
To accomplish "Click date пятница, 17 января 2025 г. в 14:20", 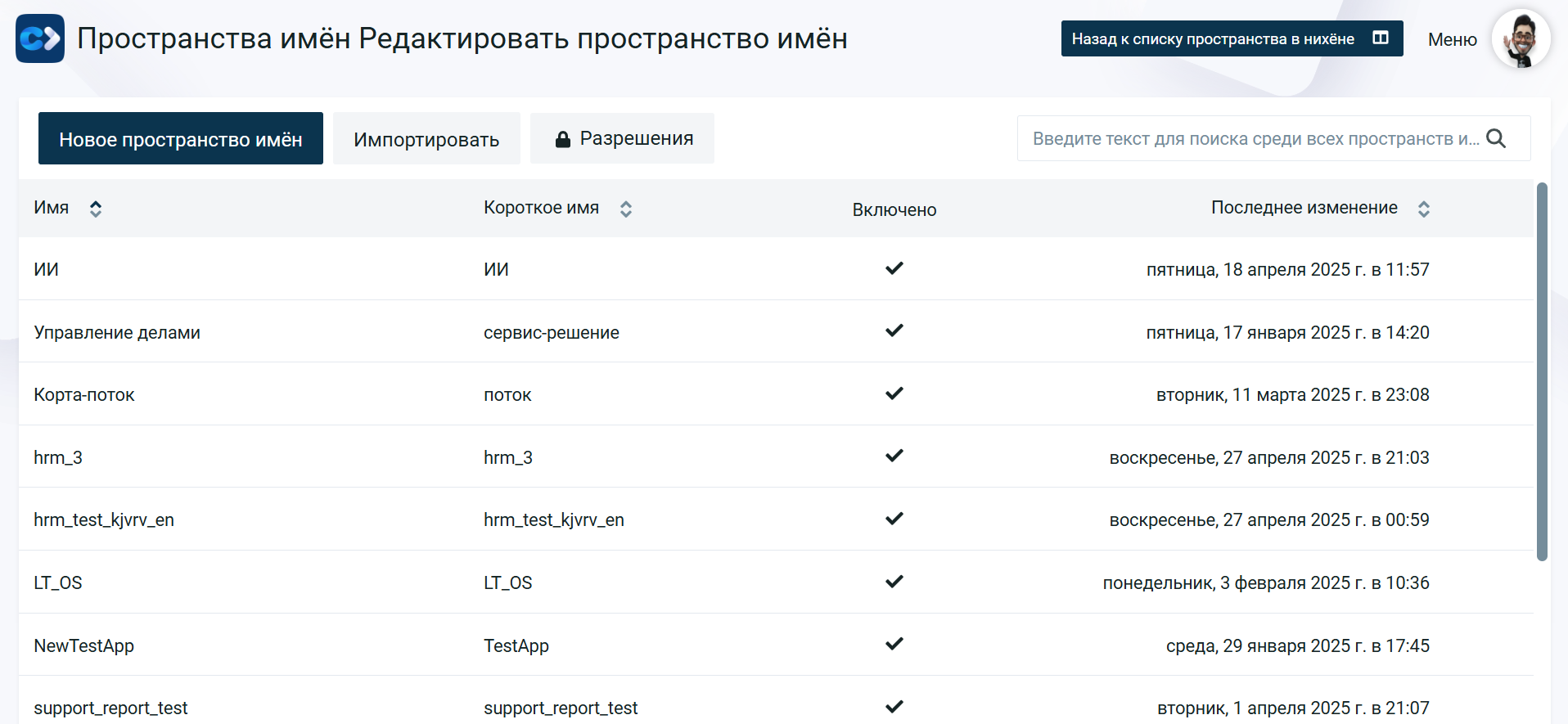I will pyautogui.click(x=1288, y=332).
